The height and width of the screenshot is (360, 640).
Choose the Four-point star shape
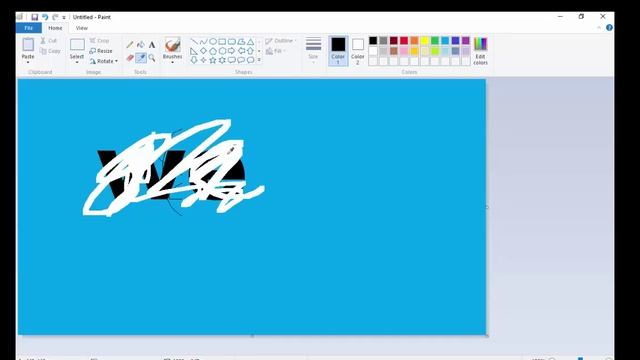[x=204, y=60]
